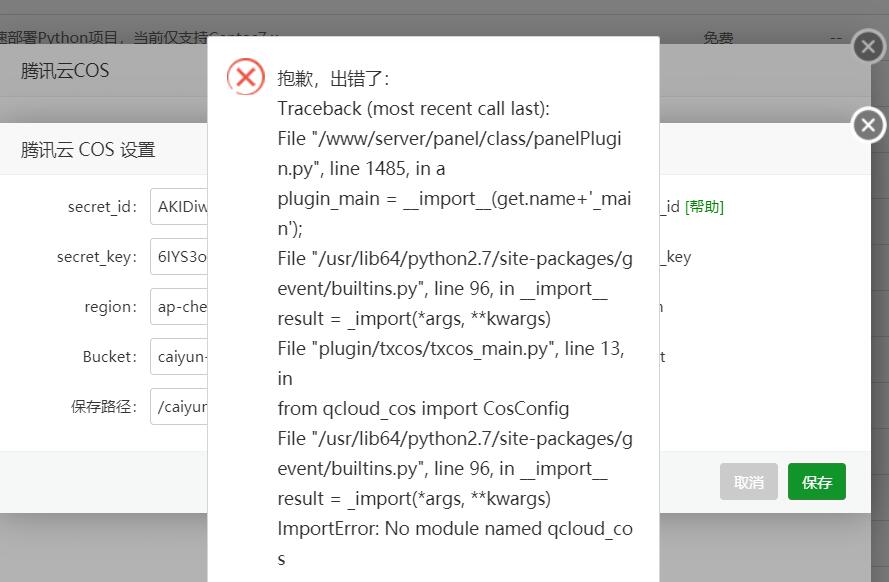889x582 pixels.
Task: Click the secret_id: field label
Action: 102,207
